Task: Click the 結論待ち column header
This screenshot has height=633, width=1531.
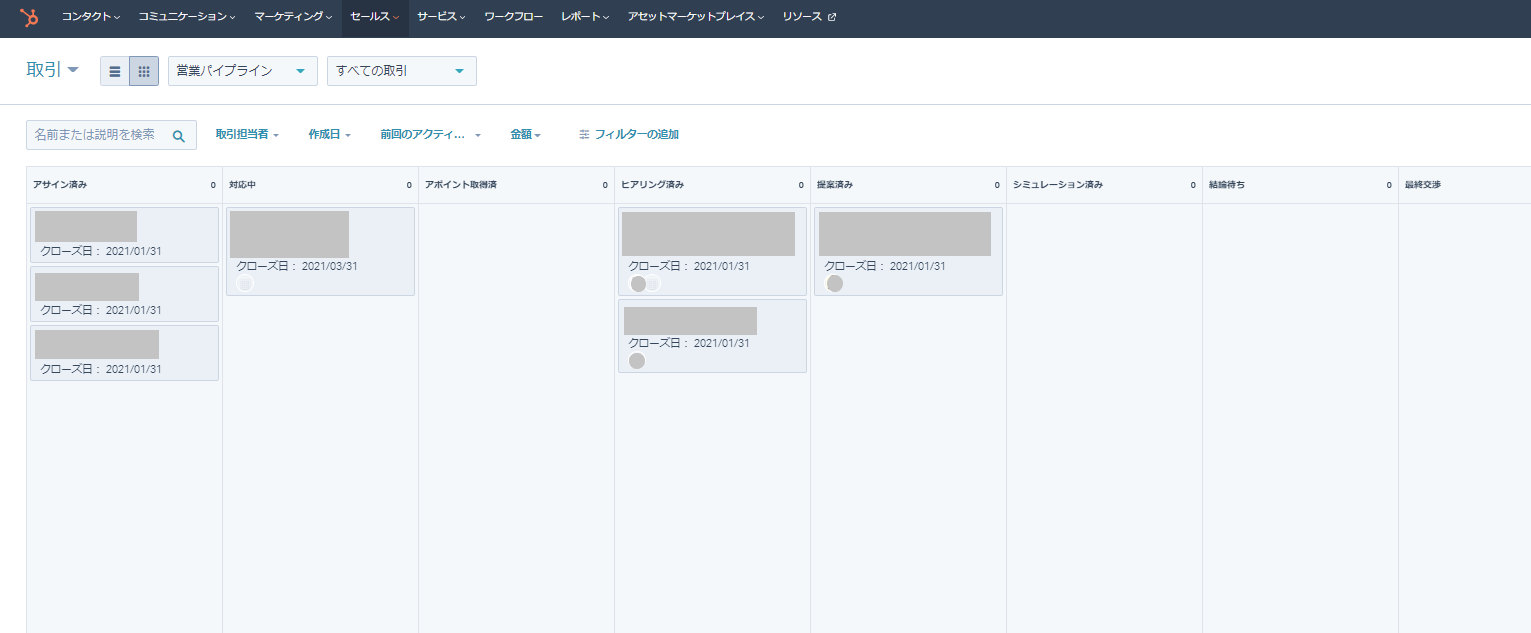Action: click(x=1300, y=185)
